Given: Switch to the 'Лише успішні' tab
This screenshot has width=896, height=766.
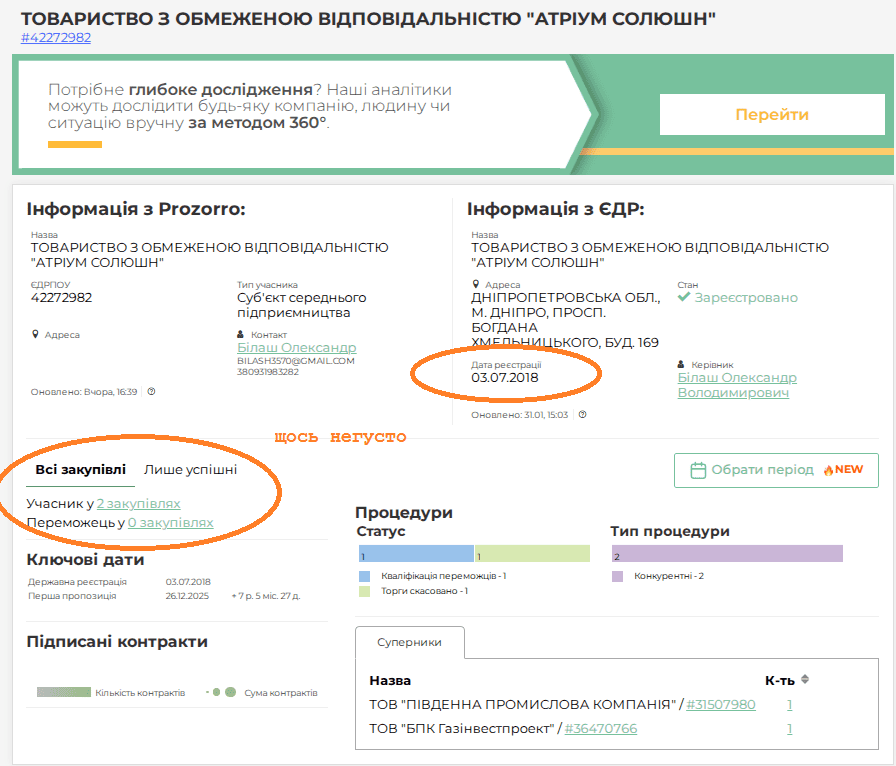Looking at the screenshot, I should [x=190, y=470].
